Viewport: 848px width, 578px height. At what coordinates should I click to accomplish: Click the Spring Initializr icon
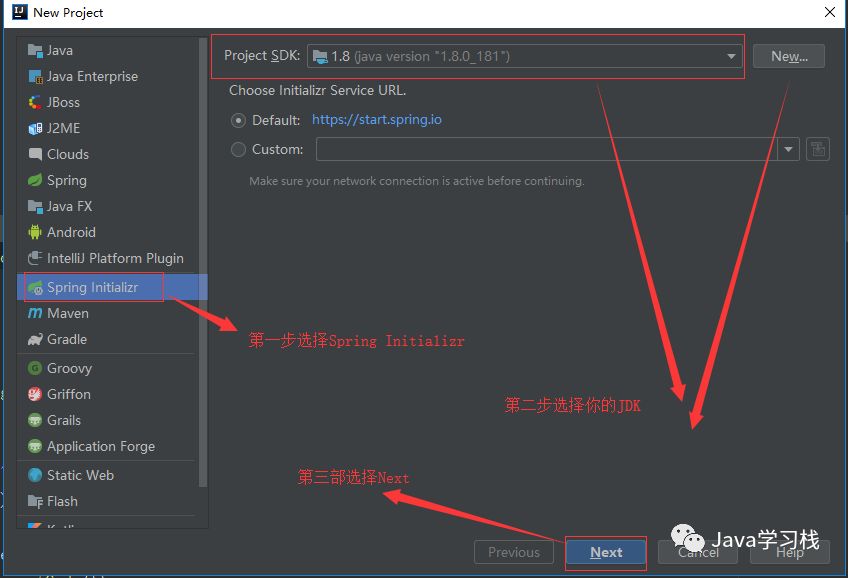tap(35, 288)
